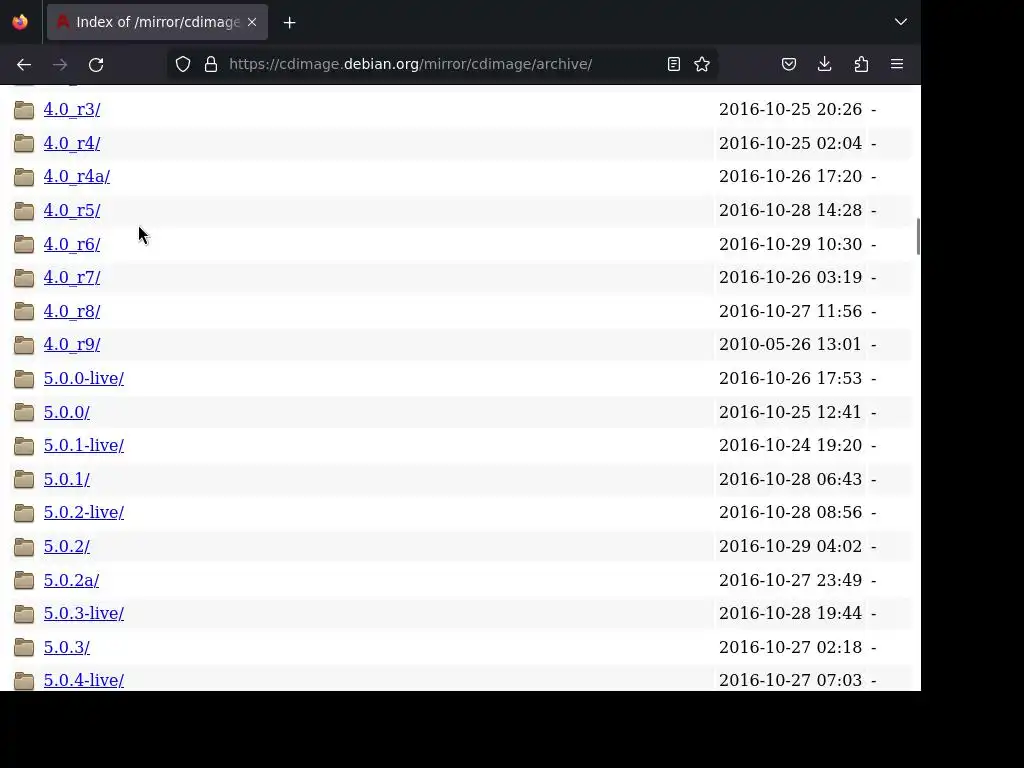Go back to the previous page
The height and width of the screenshot is (768, 1024).
pos(24,64)
